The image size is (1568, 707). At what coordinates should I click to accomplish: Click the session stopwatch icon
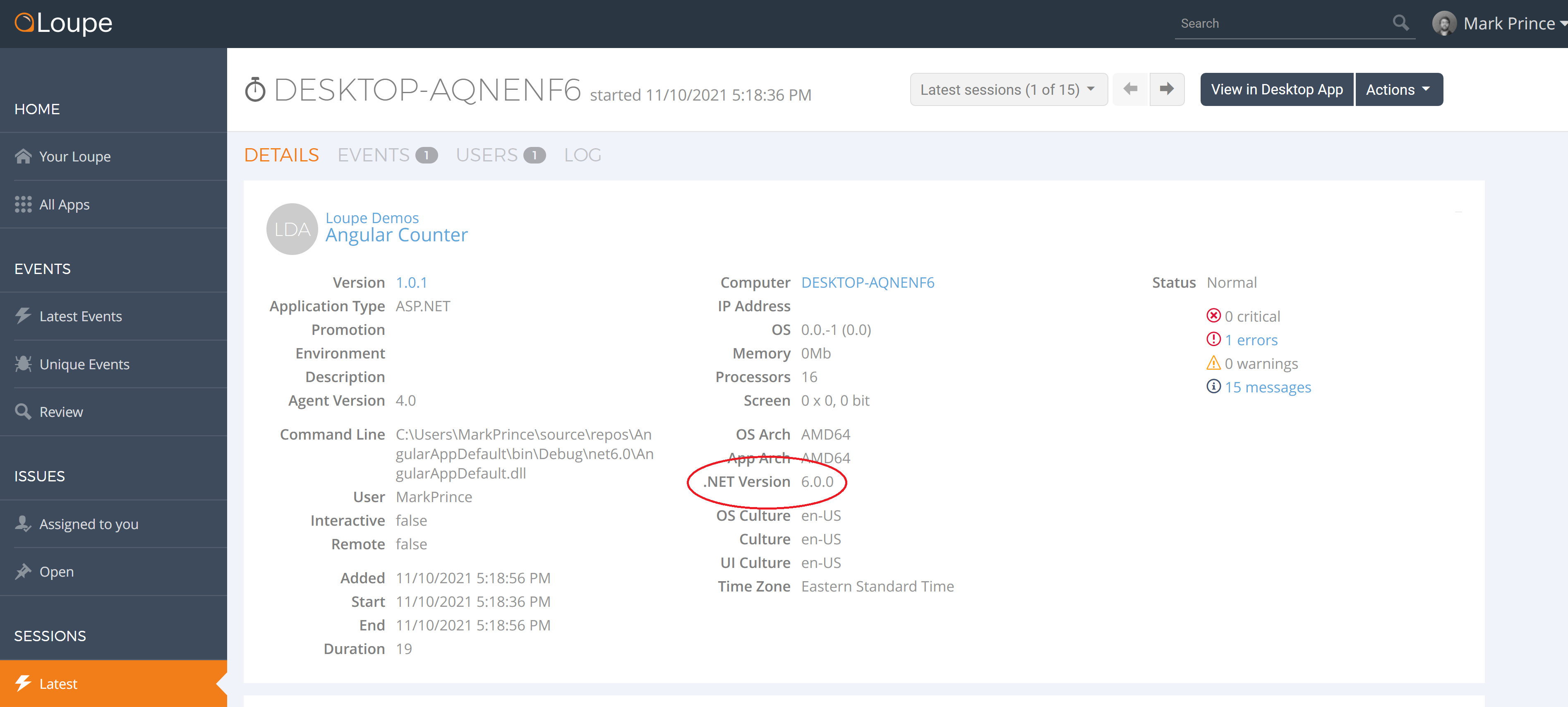(255, 90)
